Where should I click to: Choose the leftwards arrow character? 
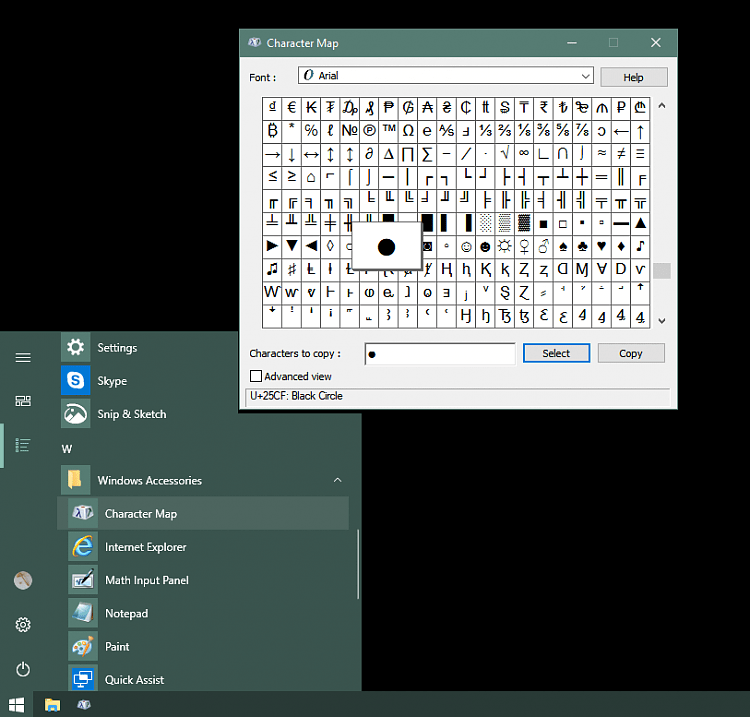tap(621, 131)
